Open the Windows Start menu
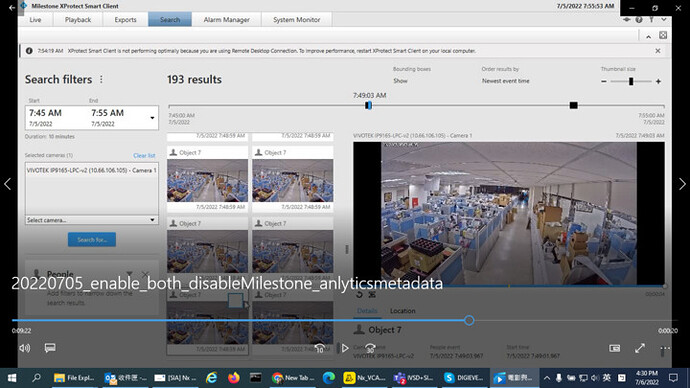Viewport: 690px width, 388px height. 12,378
